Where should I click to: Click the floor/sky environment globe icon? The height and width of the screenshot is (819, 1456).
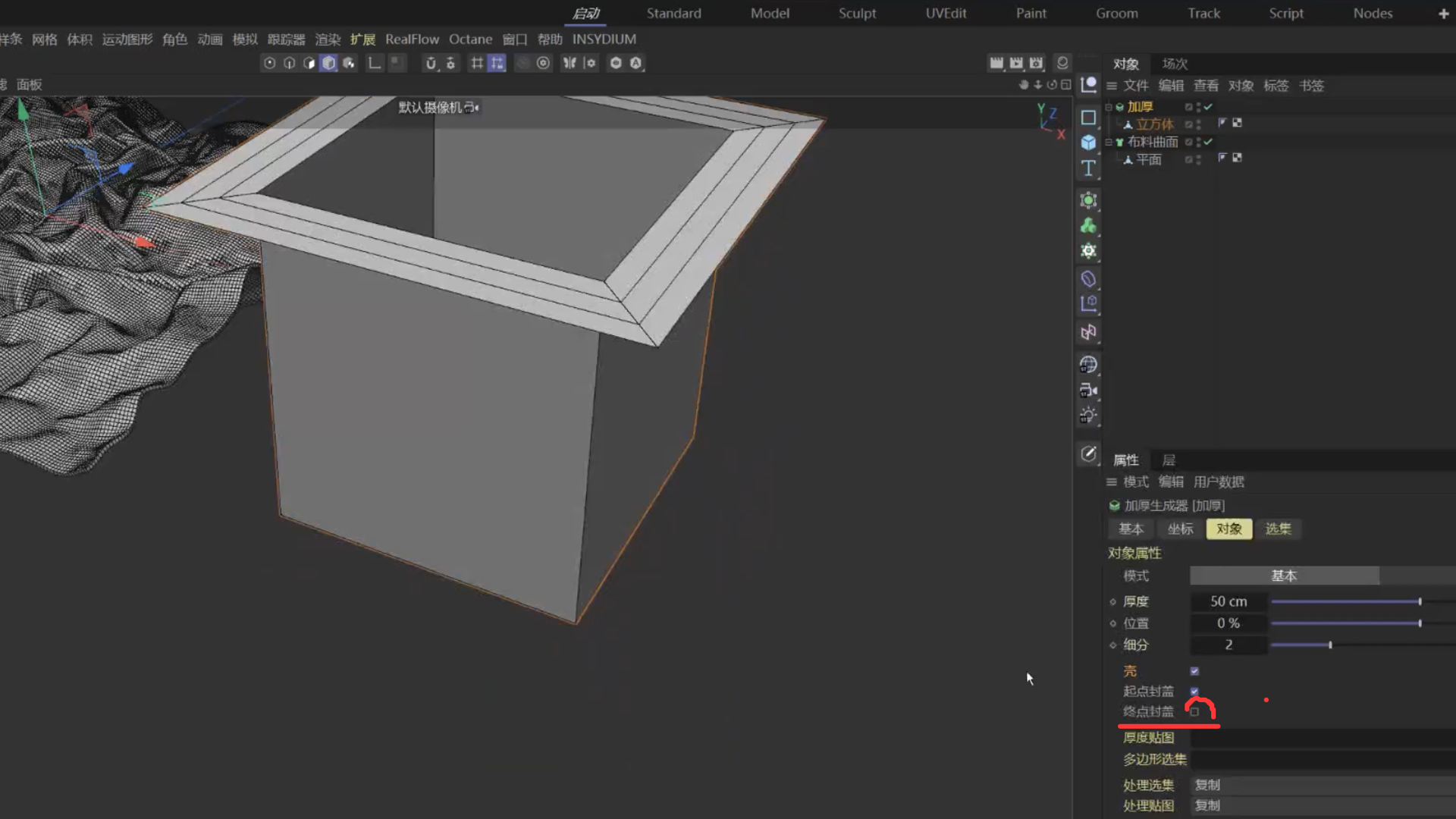[1088, 365]
